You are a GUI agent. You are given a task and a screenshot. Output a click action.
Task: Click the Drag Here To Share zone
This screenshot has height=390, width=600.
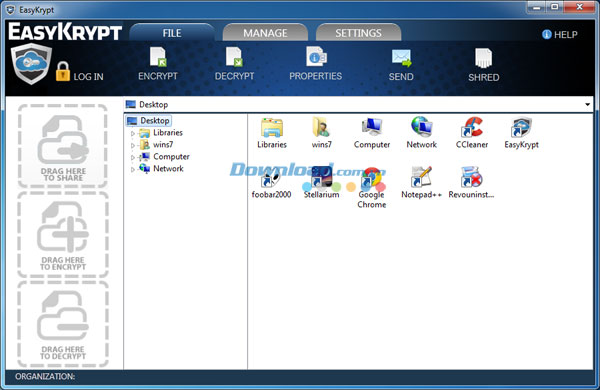63,146
